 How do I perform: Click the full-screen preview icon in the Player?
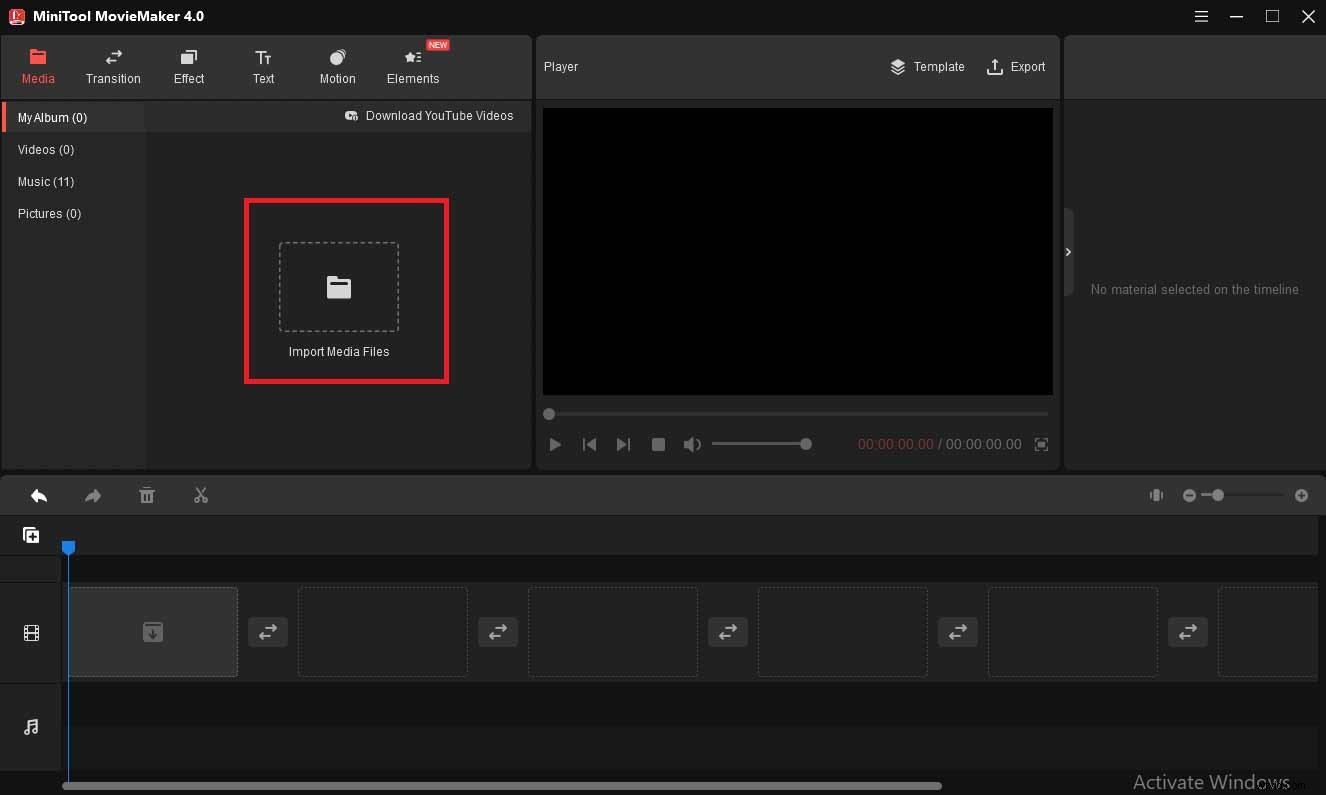tap(1041, 444)
